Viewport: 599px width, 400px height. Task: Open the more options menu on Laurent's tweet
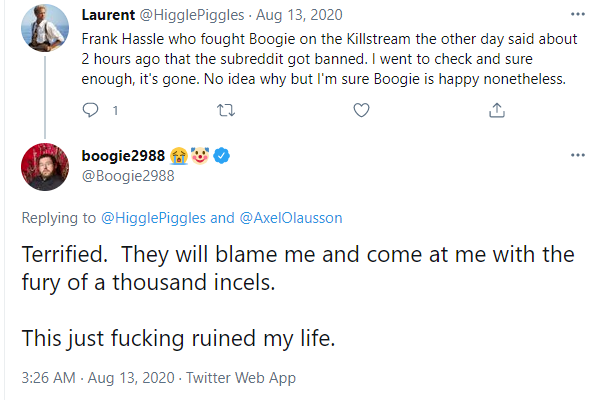point(578,15)
